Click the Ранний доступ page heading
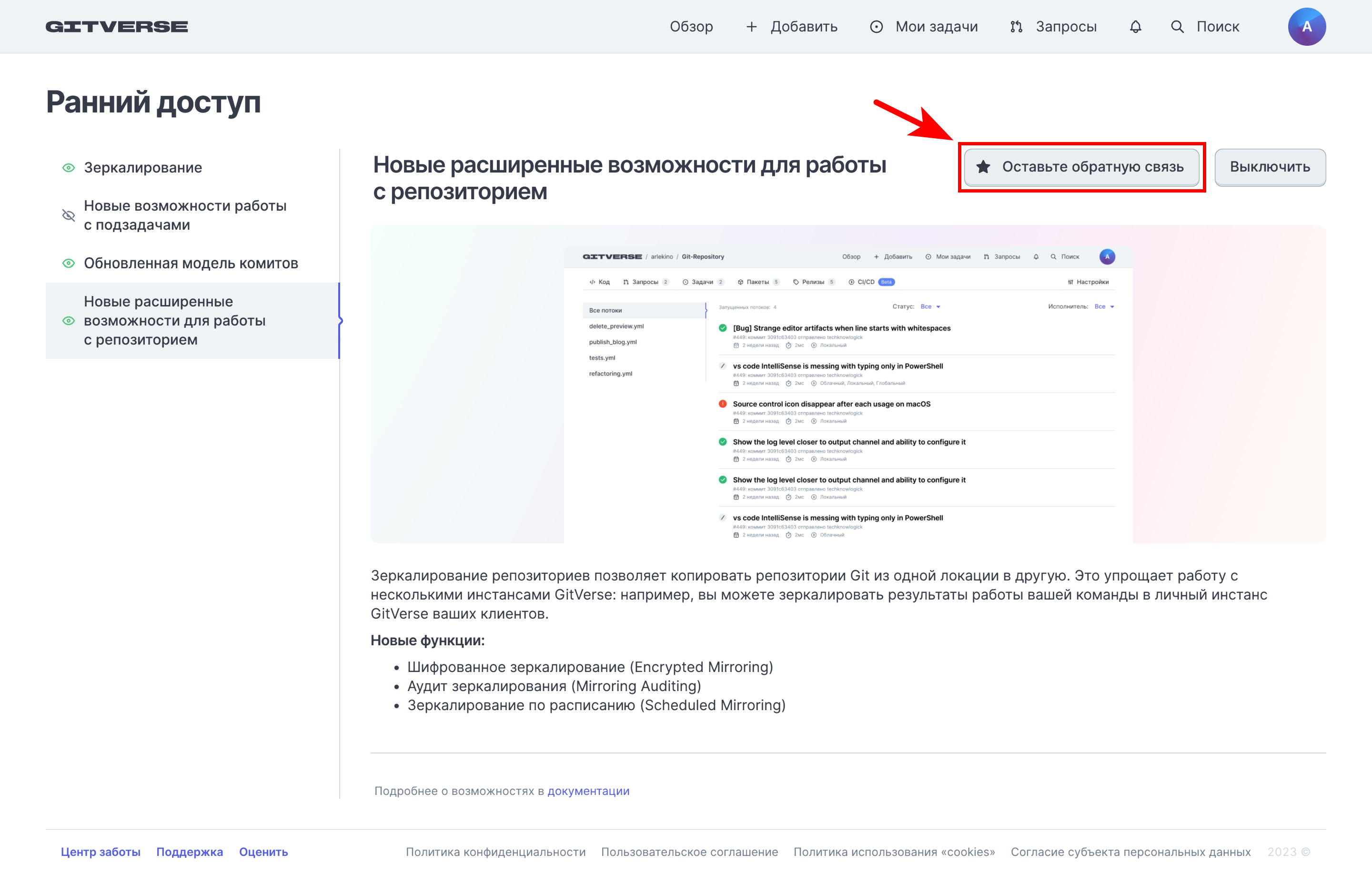The image size is (1372, 875). click(x=153, y=102)
